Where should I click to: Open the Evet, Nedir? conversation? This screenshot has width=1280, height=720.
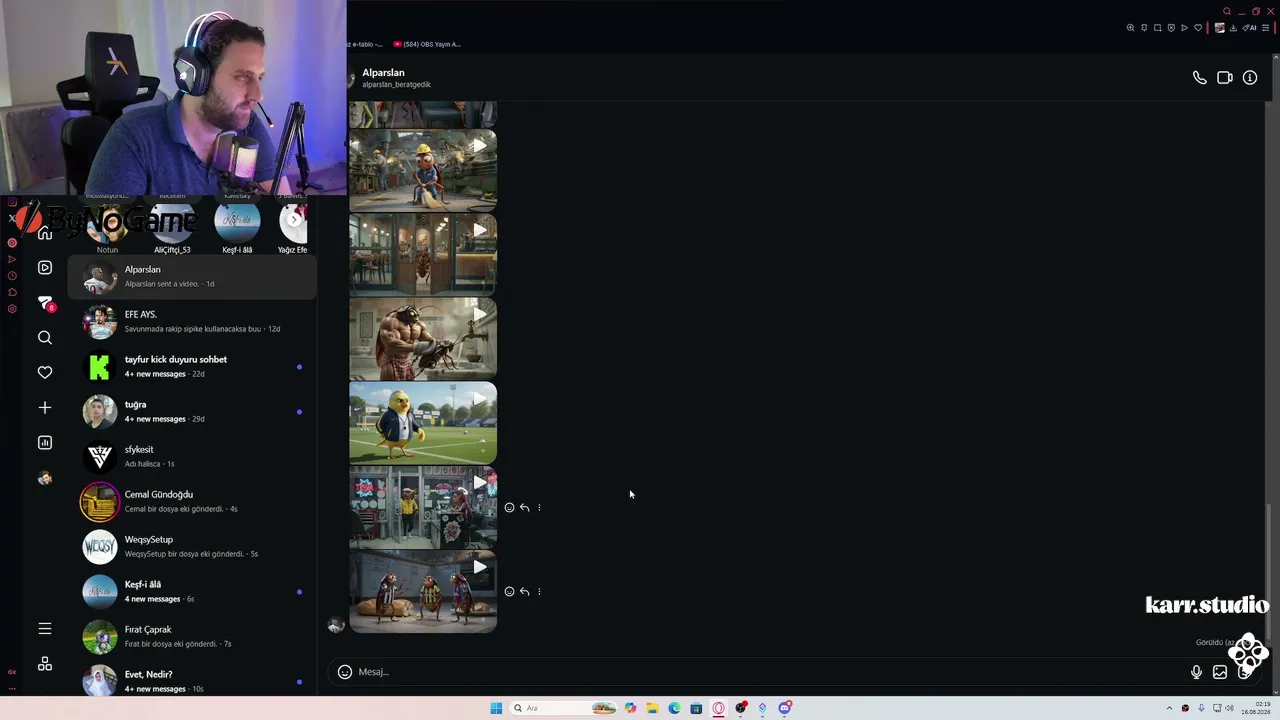[x=193, y=680]
